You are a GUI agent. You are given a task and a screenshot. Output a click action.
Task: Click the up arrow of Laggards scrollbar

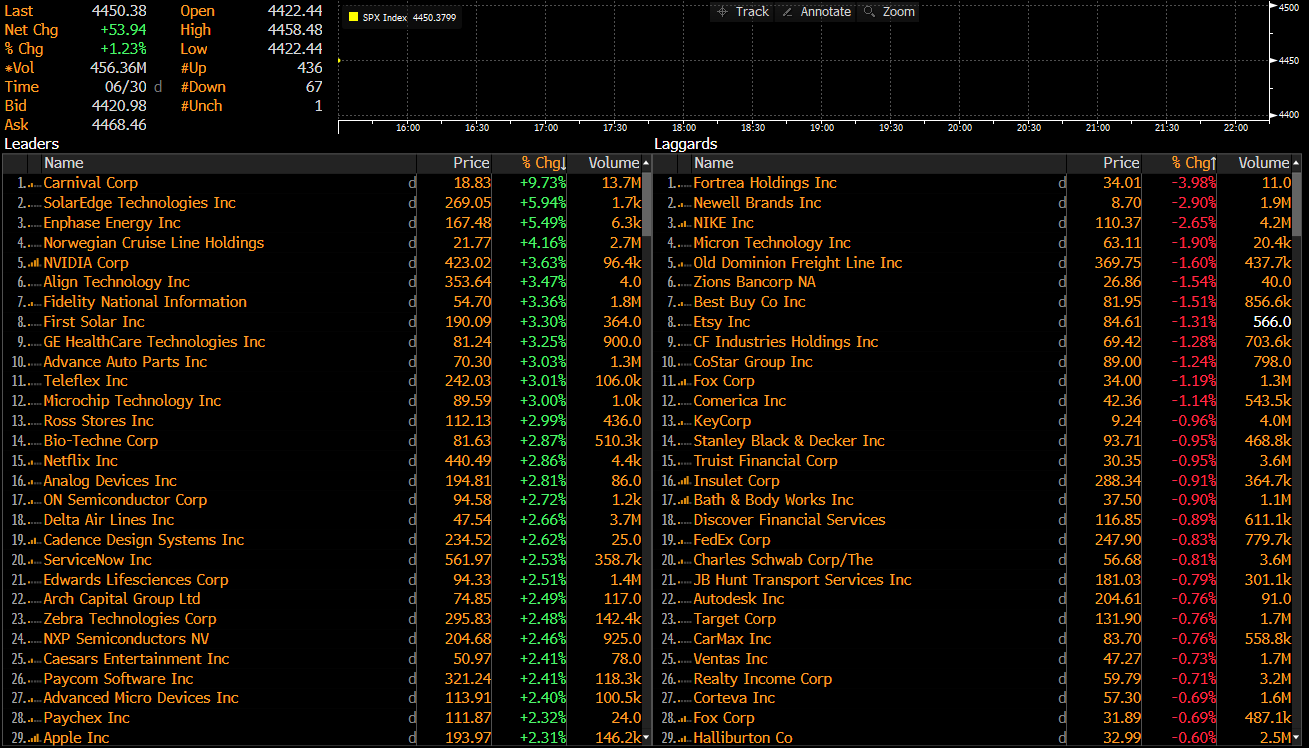click(1297, 163)
